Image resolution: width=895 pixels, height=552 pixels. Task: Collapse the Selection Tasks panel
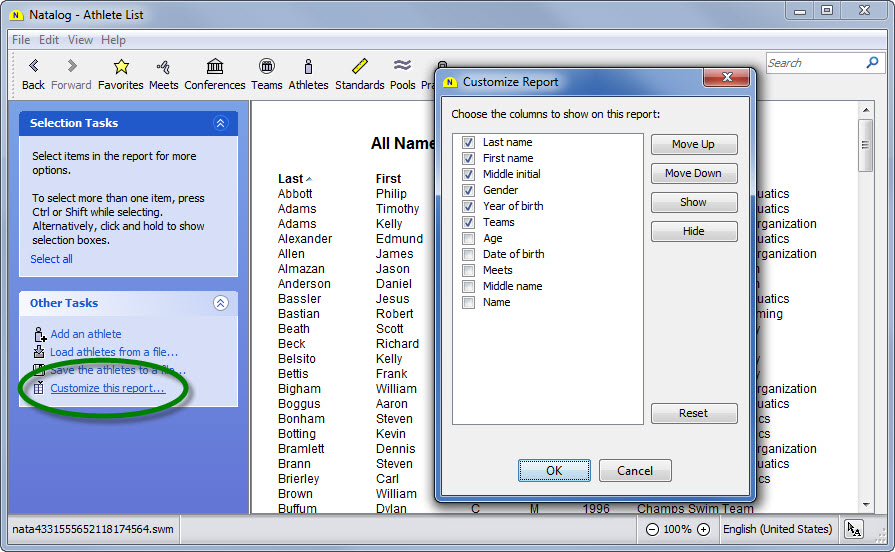point(221,123)
